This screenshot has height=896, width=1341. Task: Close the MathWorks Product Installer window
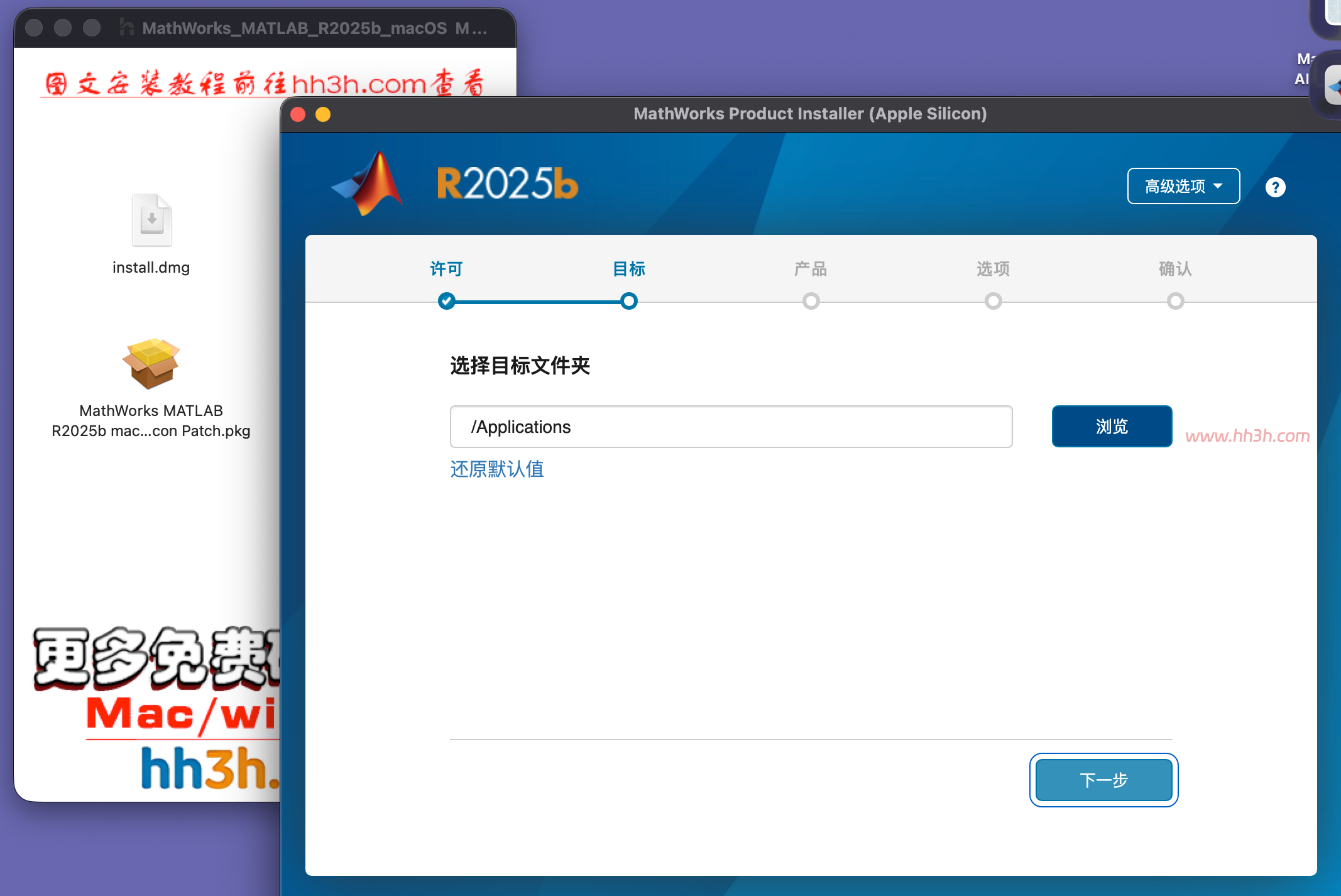coord(298,114)
